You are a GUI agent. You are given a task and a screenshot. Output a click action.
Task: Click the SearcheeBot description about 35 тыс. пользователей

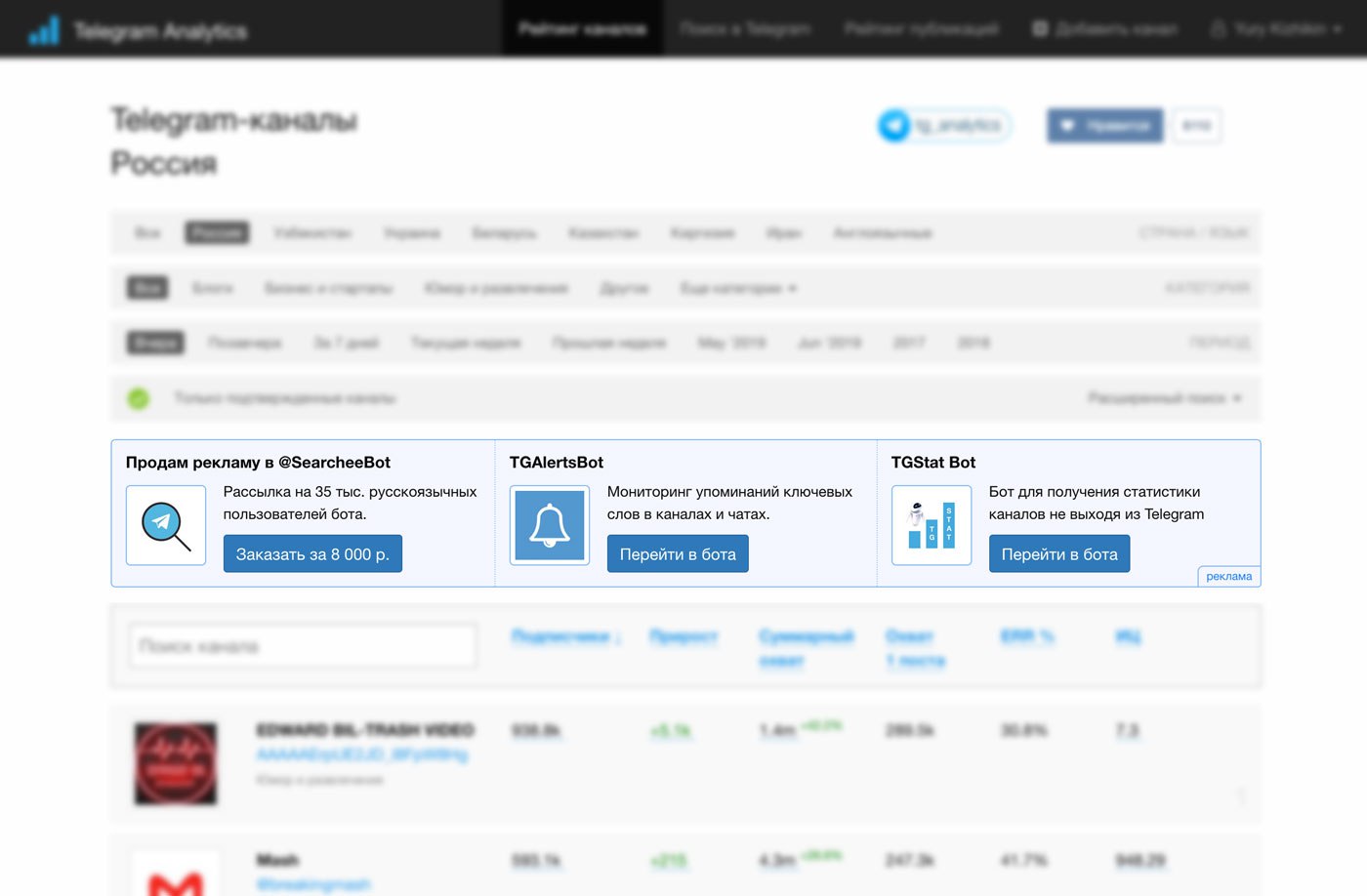click(x=350, y=503)
